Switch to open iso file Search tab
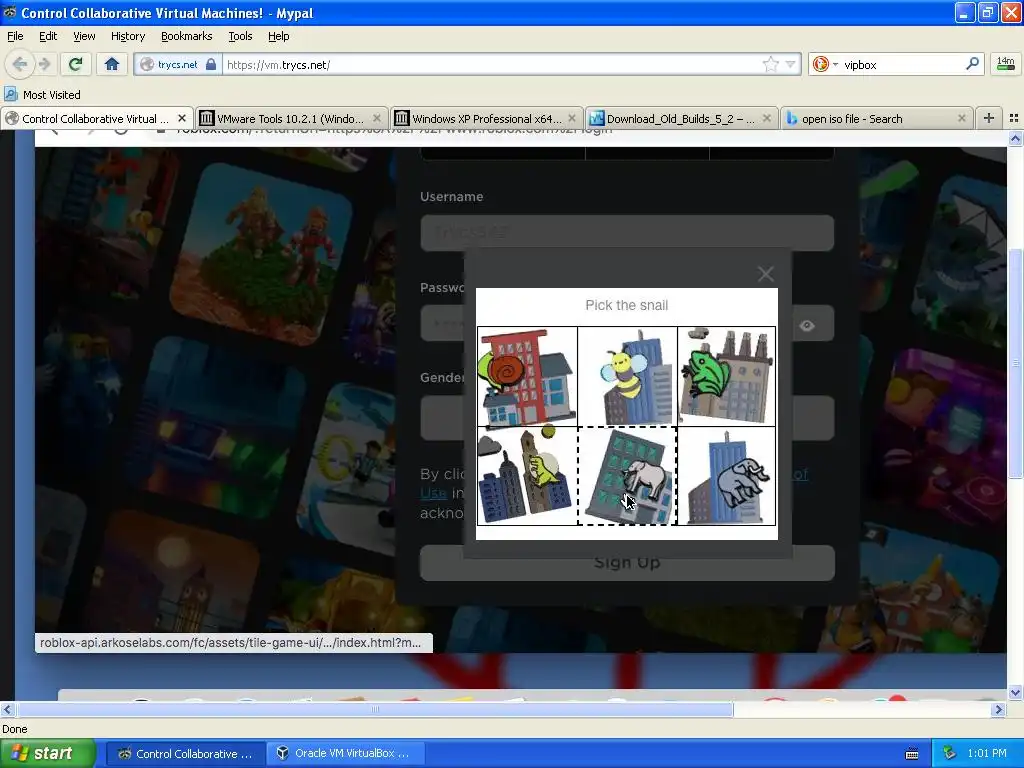The image size is (1024, 768). tap(875, 118)
